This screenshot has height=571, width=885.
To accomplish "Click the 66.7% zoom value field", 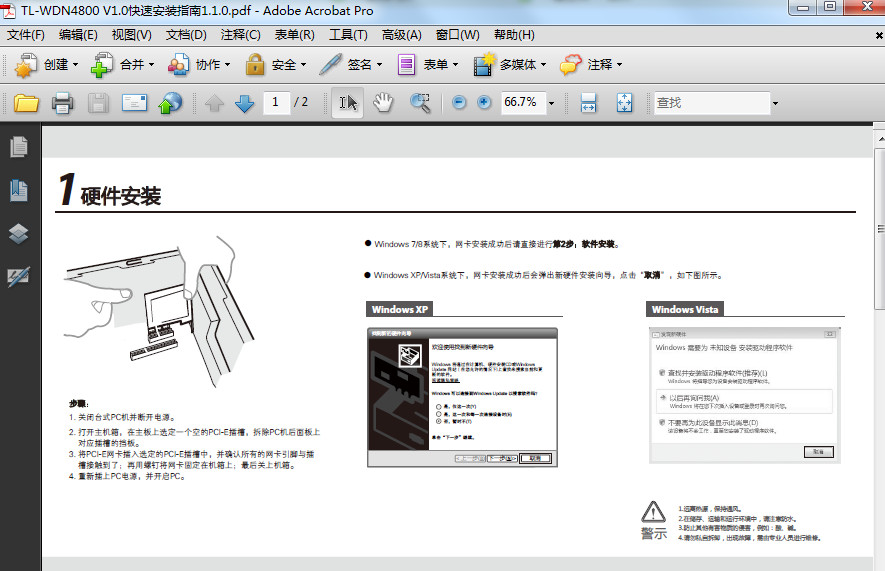I will point(523,103).
